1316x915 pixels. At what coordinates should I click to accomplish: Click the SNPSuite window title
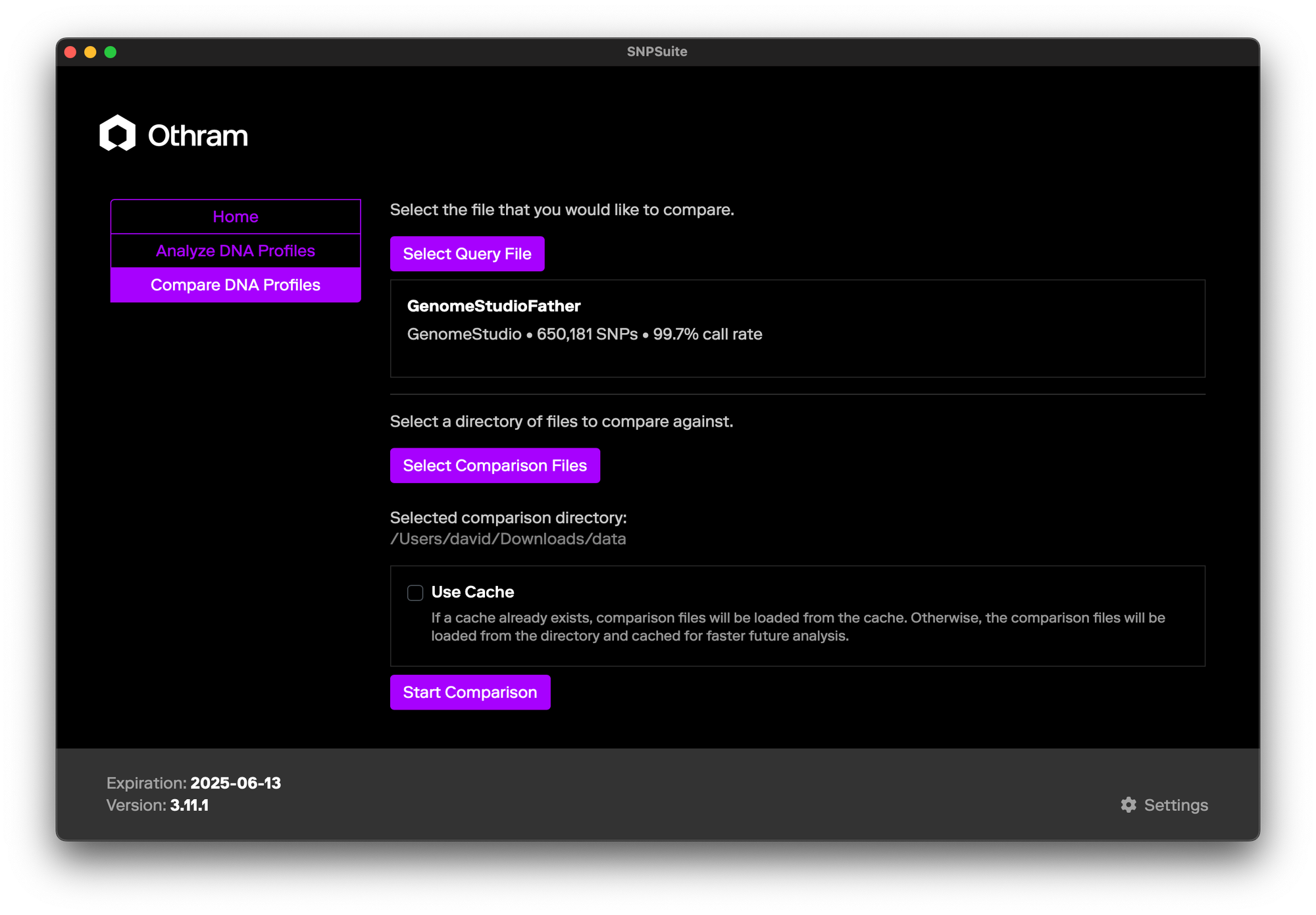[657, 51]
